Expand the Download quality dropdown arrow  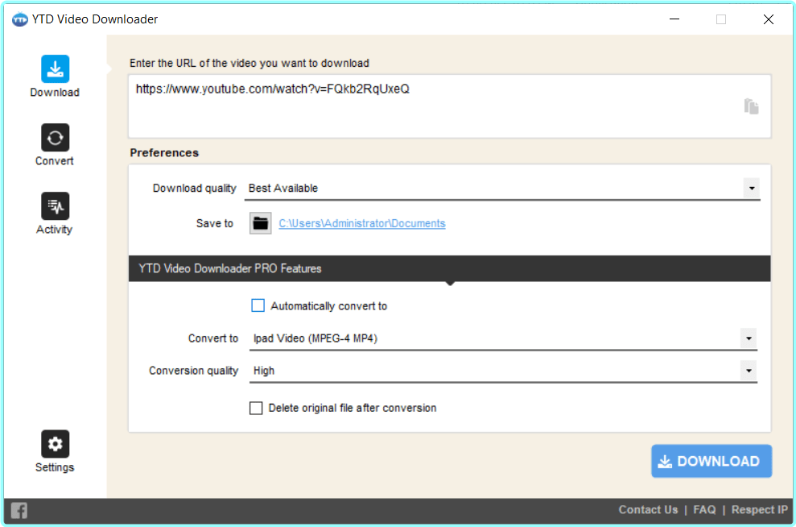pos(751,188)
